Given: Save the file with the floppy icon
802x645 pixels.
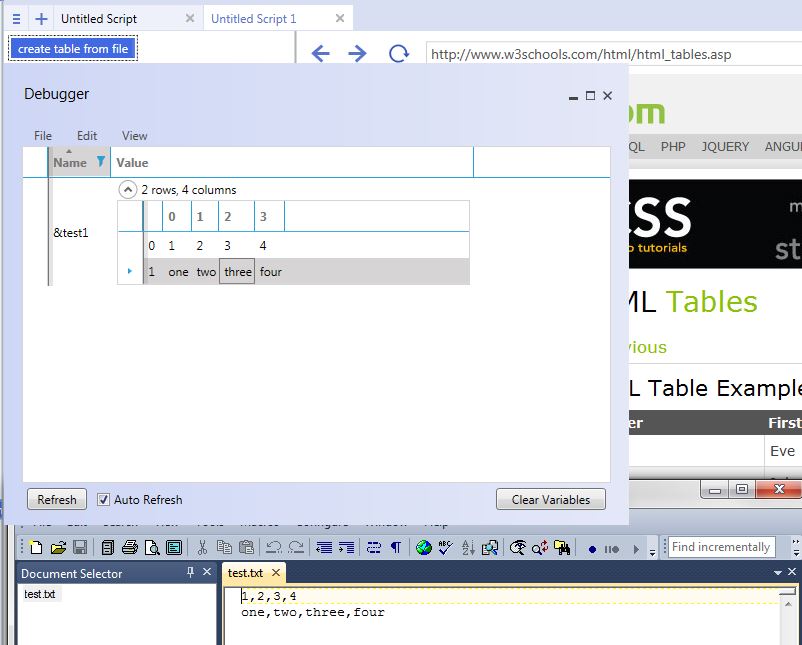Looking at the screenshot, I should click(x=80, y=548).
